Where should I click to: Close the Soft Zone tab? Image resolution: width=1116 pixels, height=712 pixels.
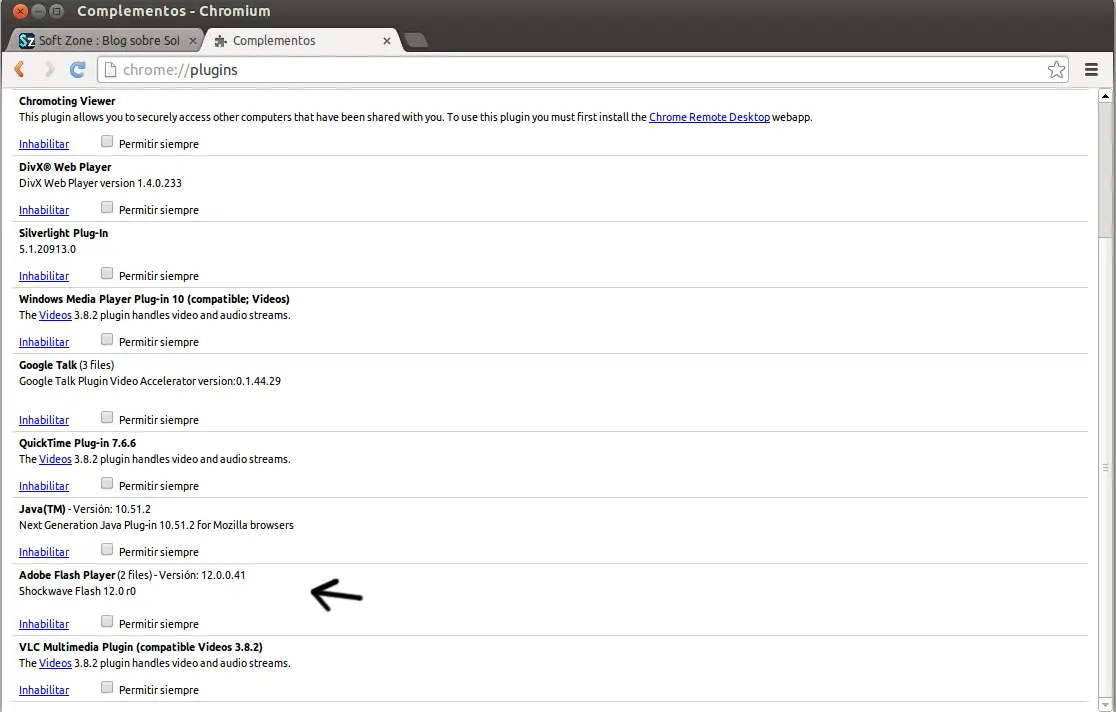tap(193, 41)
